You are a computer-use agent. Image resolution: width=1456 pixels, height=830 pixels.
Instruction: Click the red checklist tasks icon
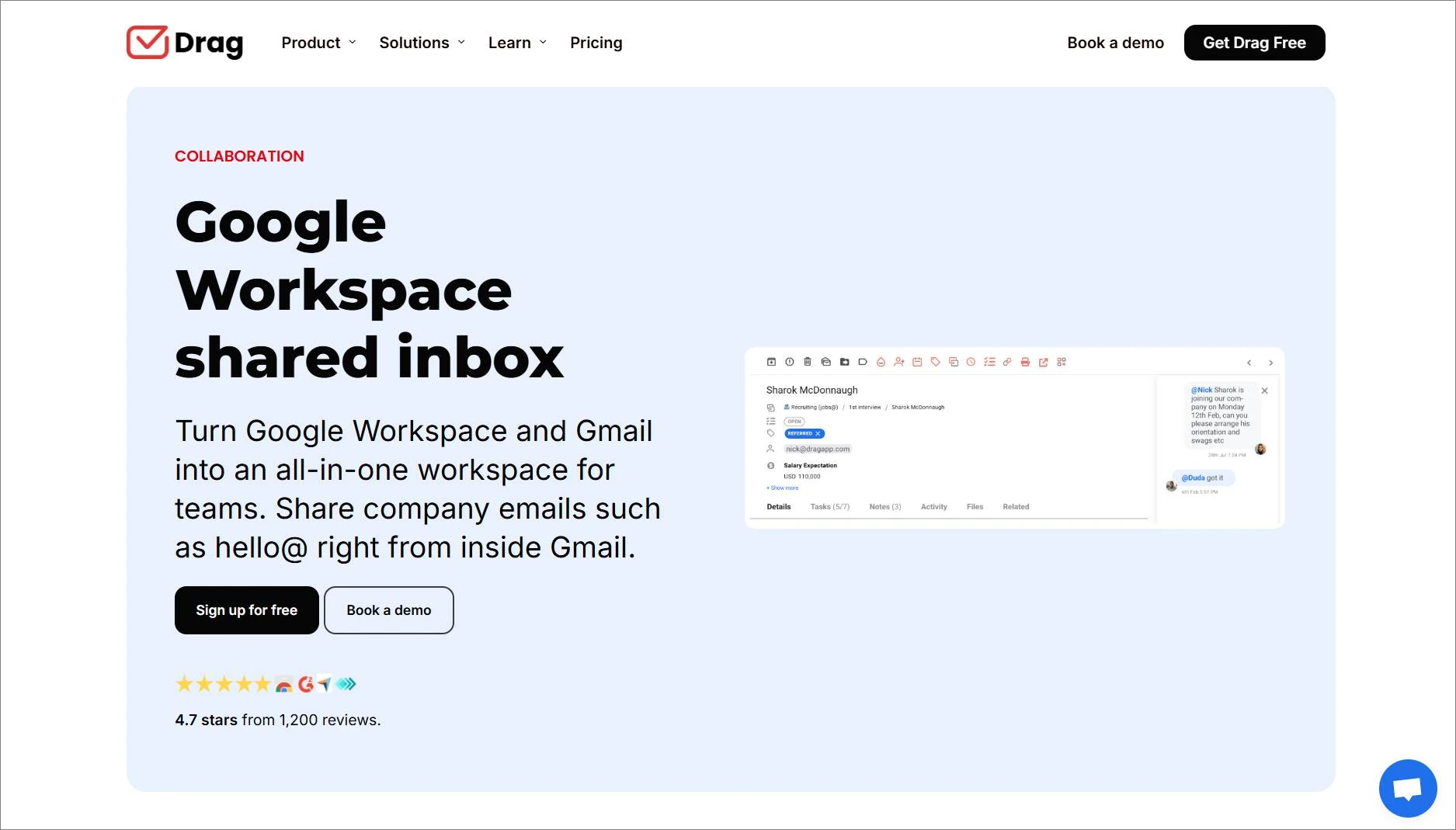click(989, 362)
